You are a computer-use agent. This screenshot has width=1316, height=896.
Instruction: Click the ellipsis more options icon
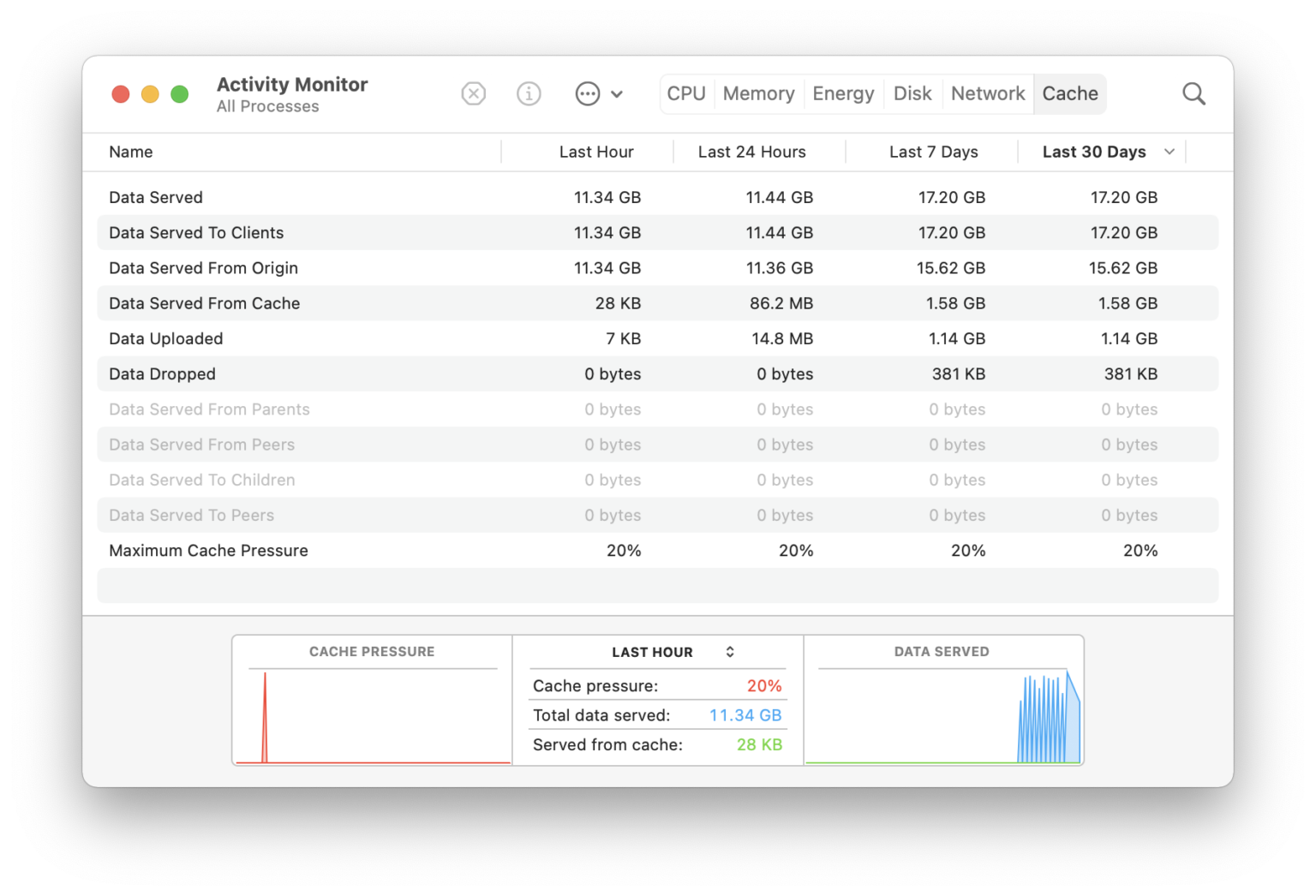[x=588, y=93]
